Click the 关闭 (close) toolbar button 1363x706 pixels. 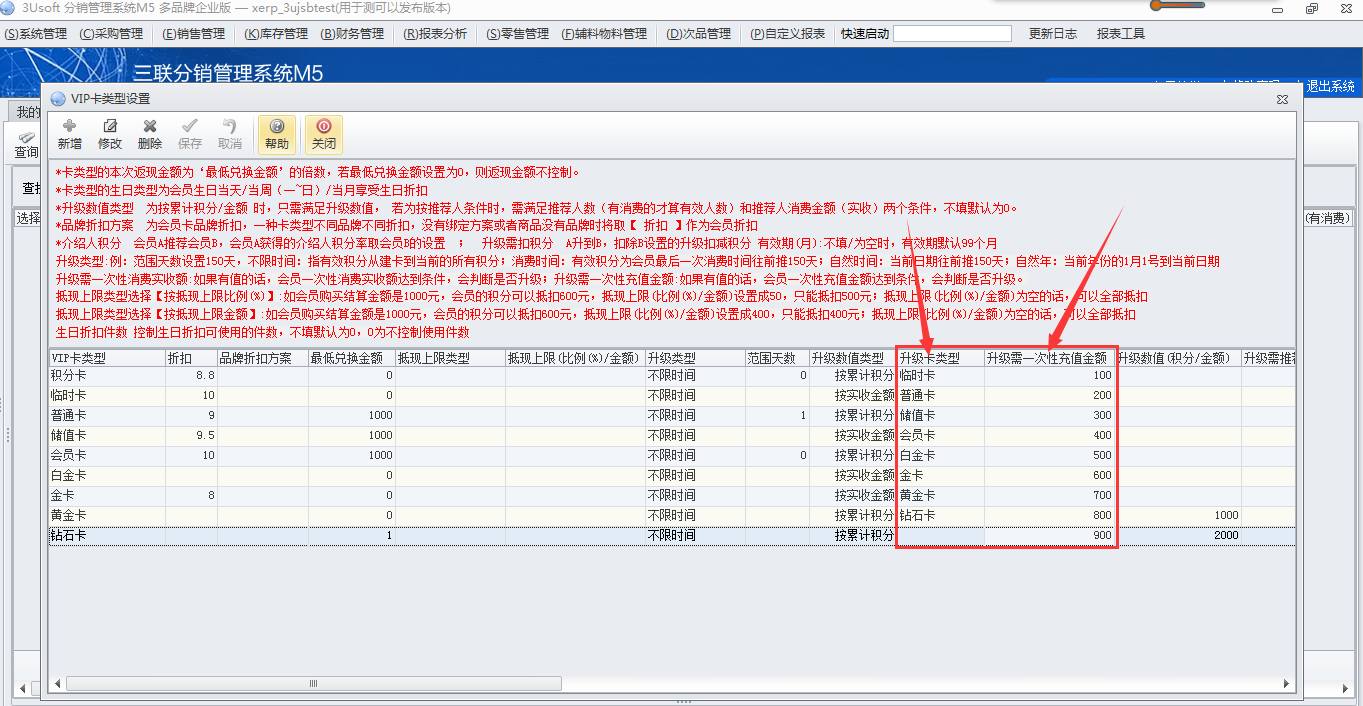[324, 134]
